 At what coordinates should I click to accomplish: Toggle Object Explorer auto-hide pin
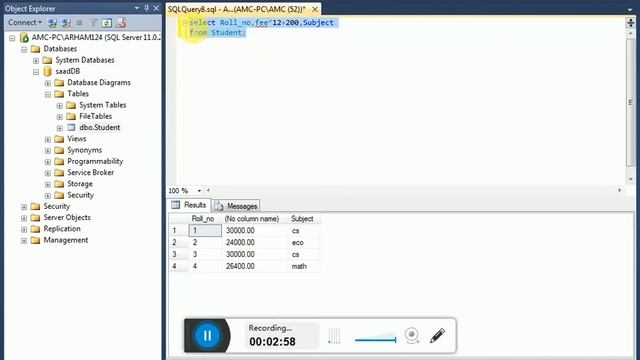(x=147, y=8)
